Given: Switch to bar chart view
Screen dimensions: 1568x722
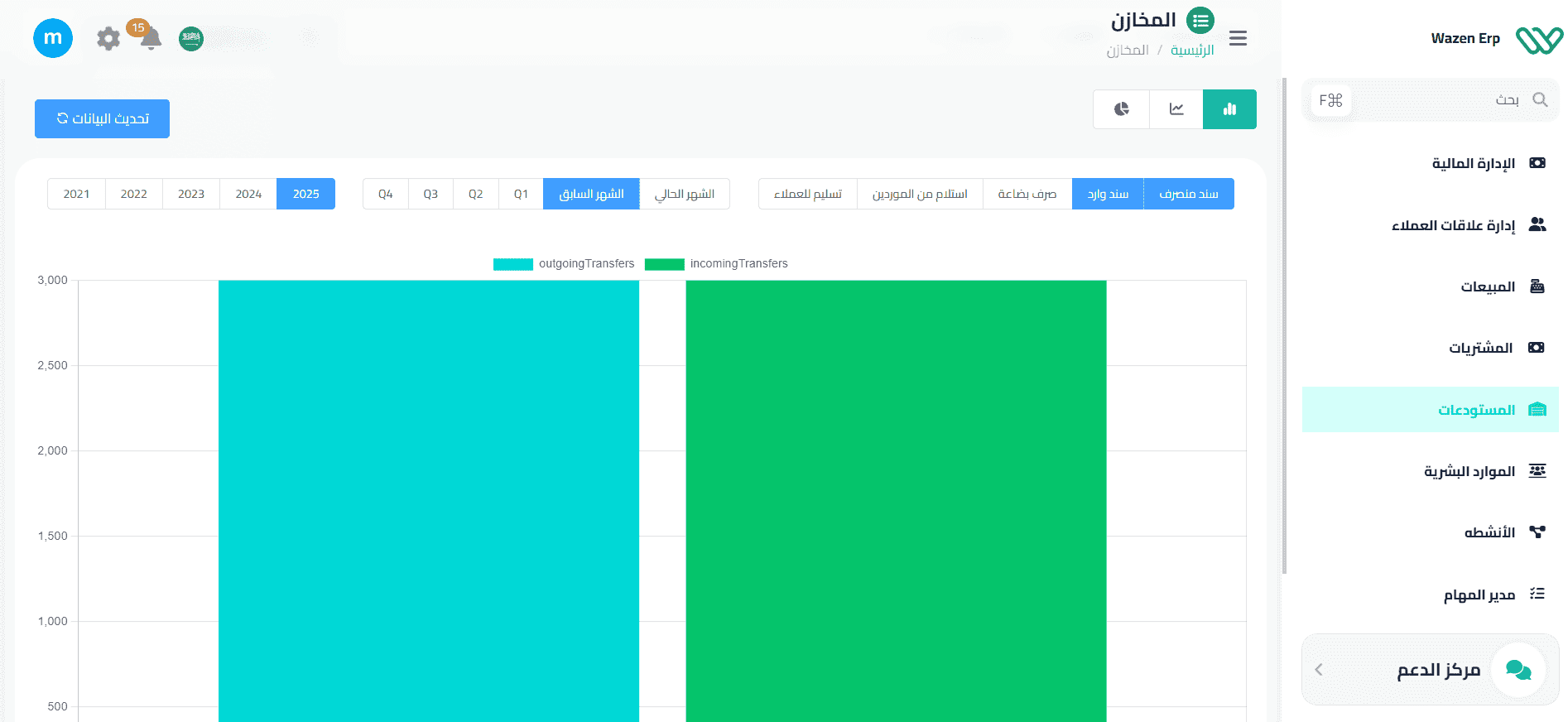Looking at the screenshot, I should pyautogui.click(x=1229, y=109).
